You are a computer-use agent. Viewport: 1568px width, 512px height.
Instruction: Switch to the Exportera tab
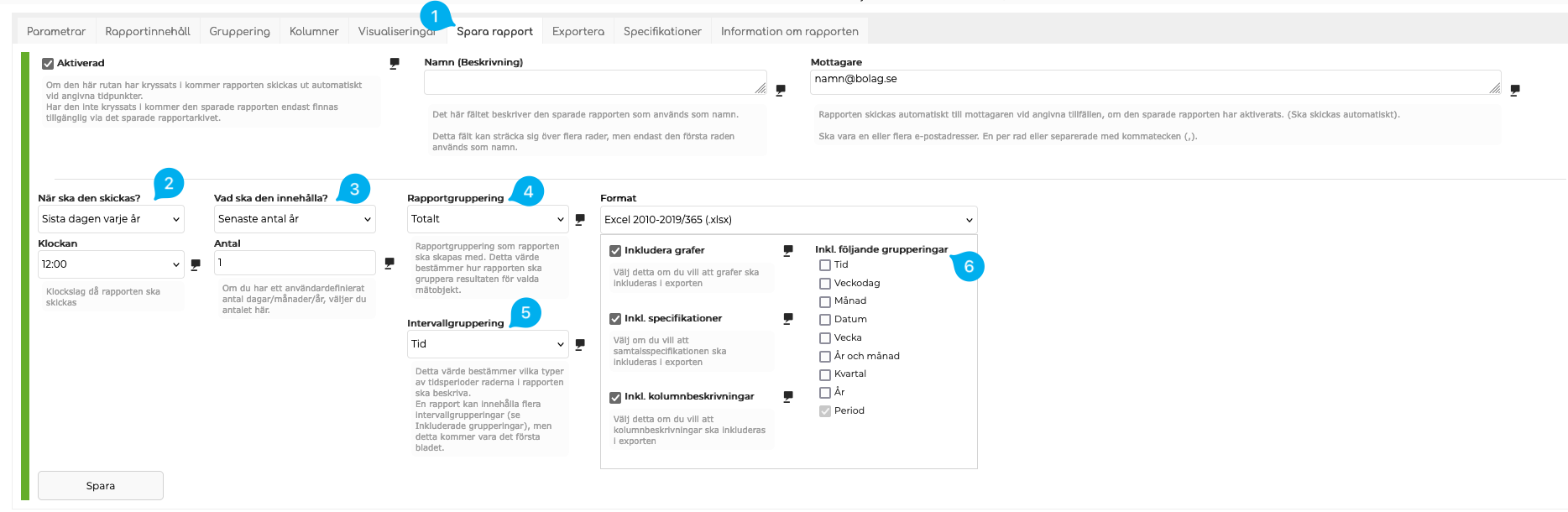coord(578,32)
